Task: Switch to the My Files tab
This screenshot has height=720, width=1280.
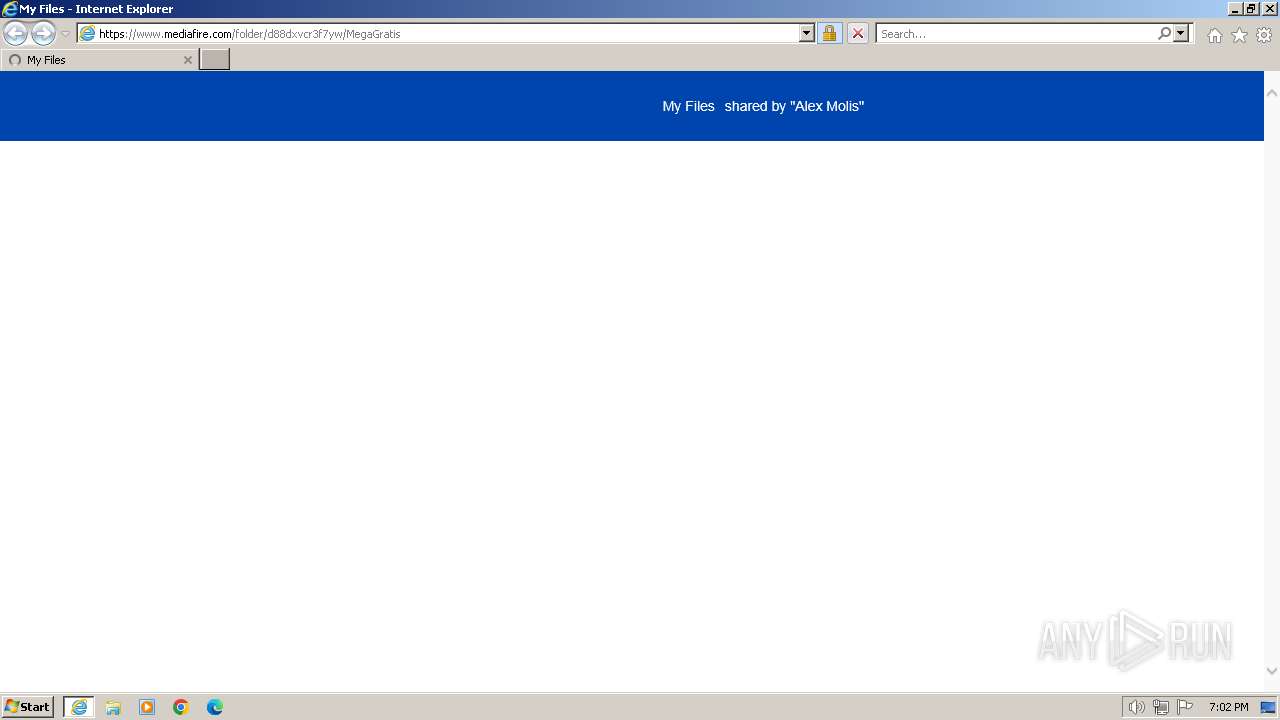Action: click(x=99, y=60)
